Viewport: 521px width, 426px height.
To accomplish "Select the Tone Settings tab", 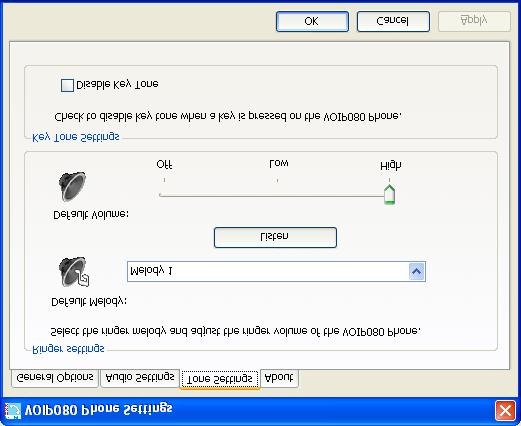I will (220, 379).
